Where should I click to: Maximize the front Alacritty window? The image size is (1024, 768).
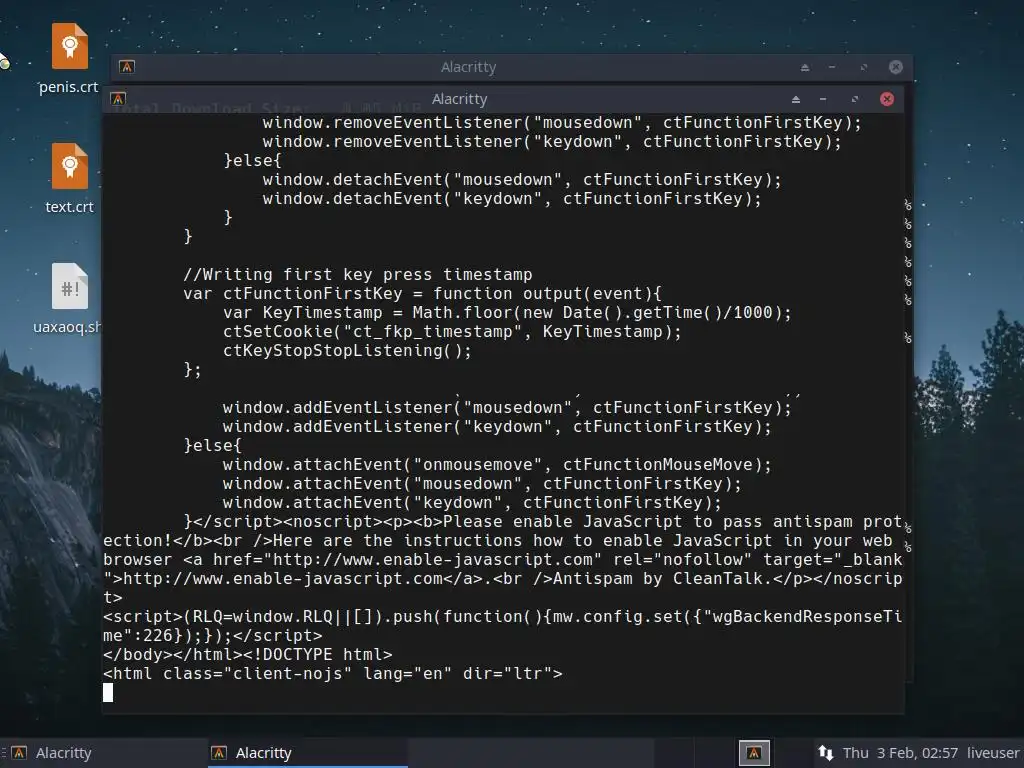[855, 99]
